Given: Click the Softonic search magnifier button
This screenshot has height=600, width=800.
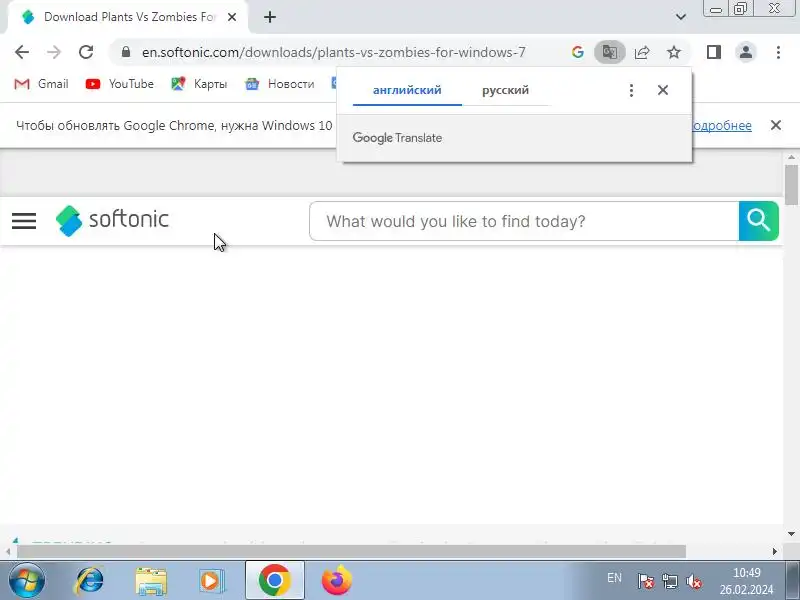Looking at the screenshot, I should (759, 221).
